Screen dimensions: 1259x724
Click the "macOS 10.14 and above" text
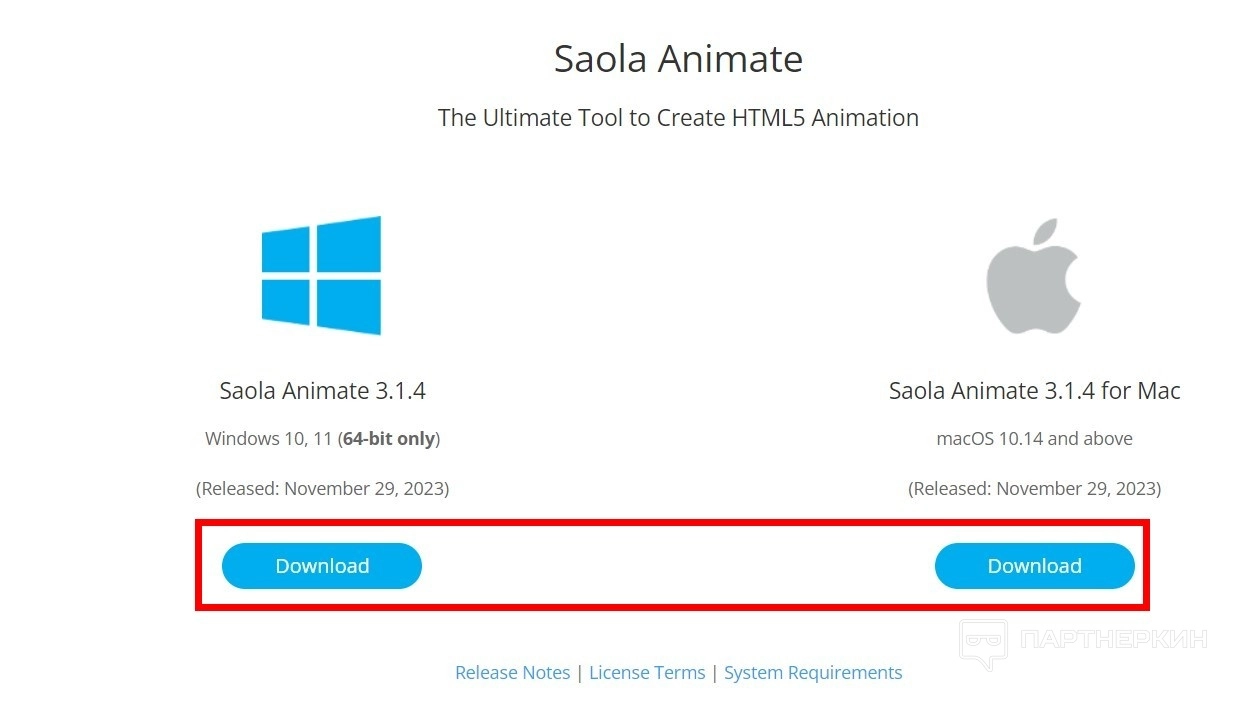[x=1034, y=439]
